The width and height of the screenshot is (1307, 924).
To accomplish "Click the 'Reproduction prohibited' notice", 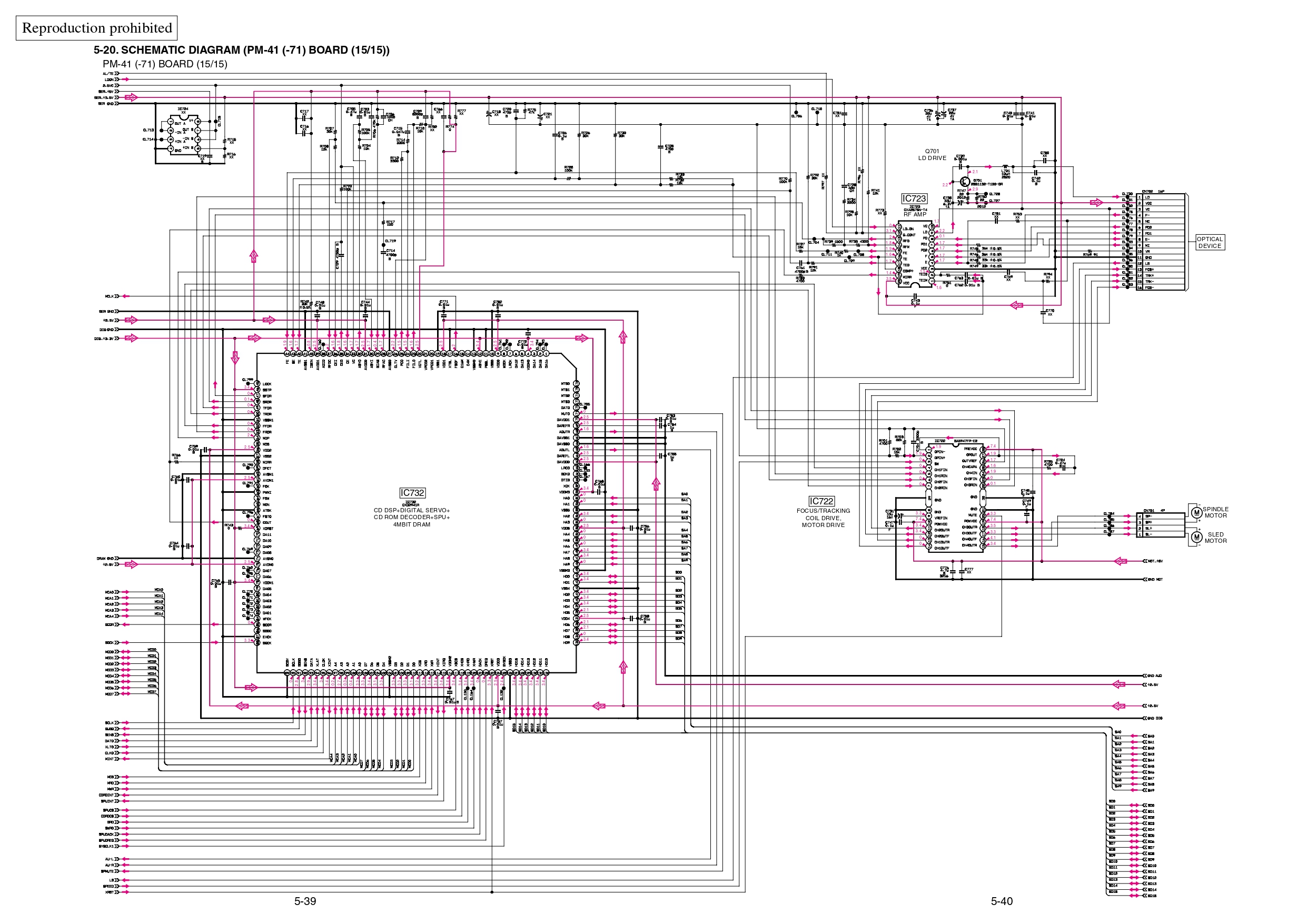I will (97, 28).
